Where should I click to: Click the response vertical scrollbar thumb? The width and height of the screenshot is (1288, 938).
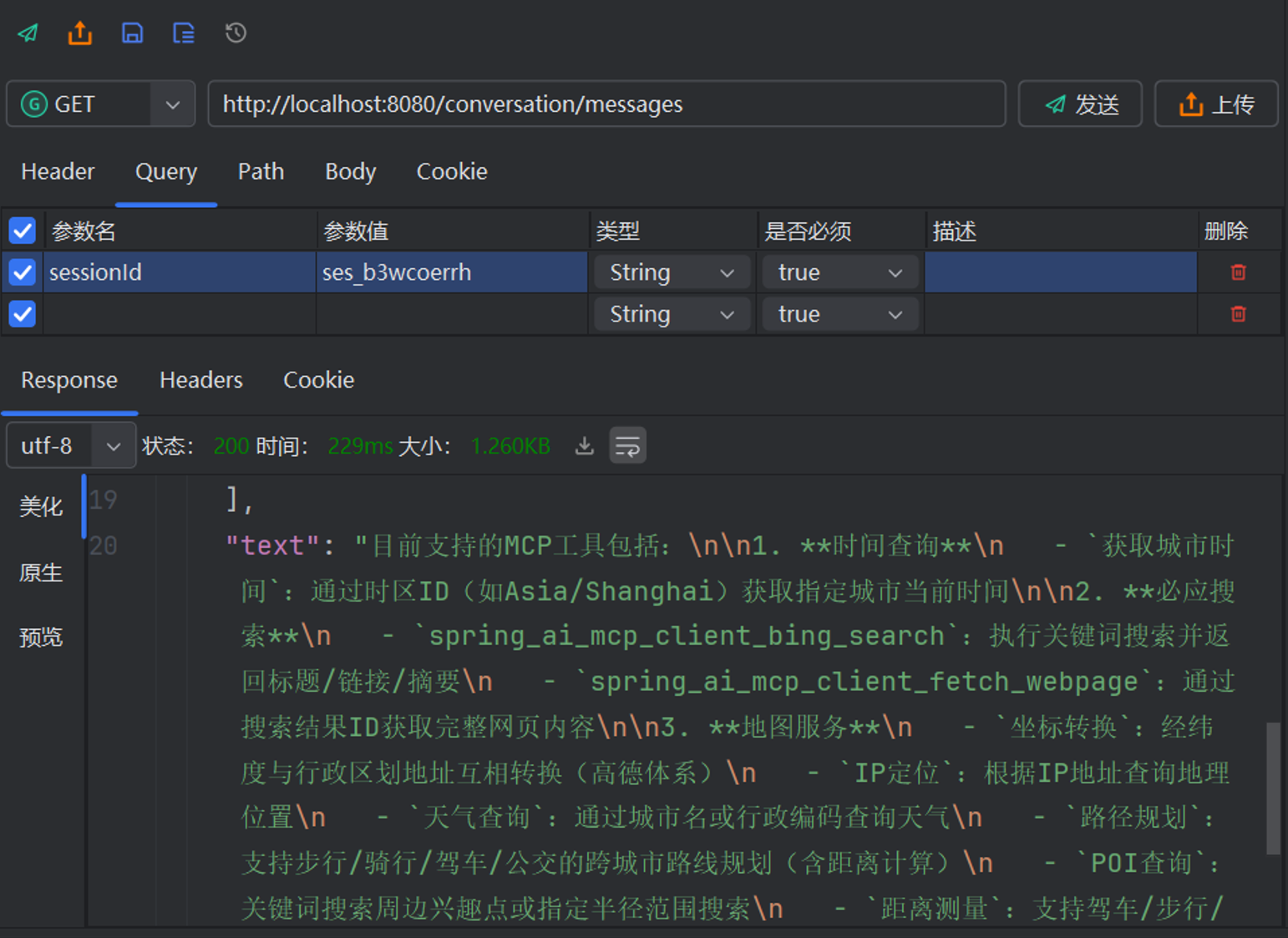tap(1273, 788)
